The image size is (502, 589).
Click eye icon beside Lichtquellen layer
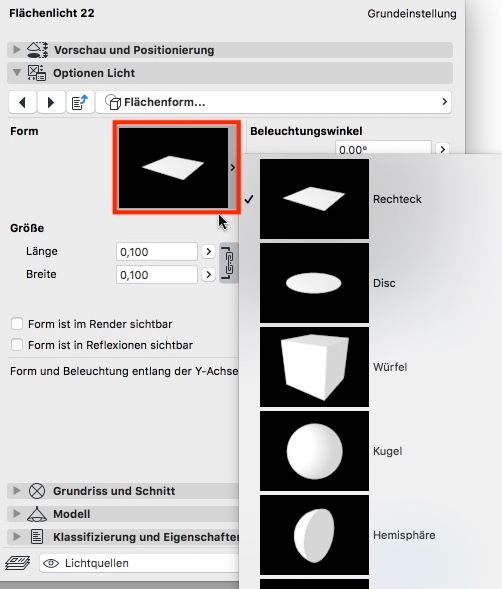[x=51, y=563]
